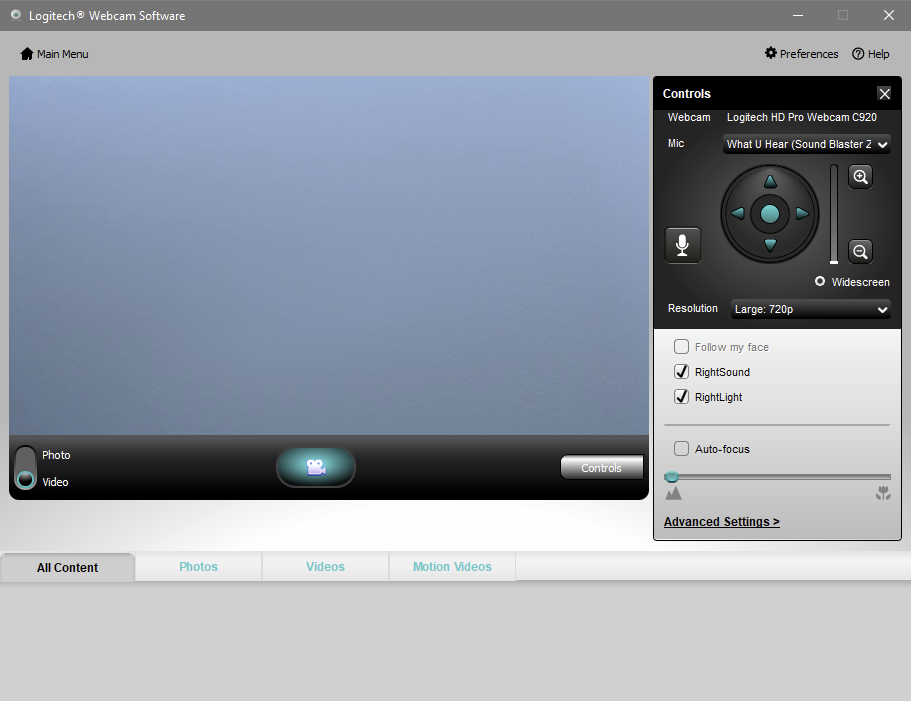Check the Follow my face checkbox
This screenshot has height=701, width=911.
(681, 347)
